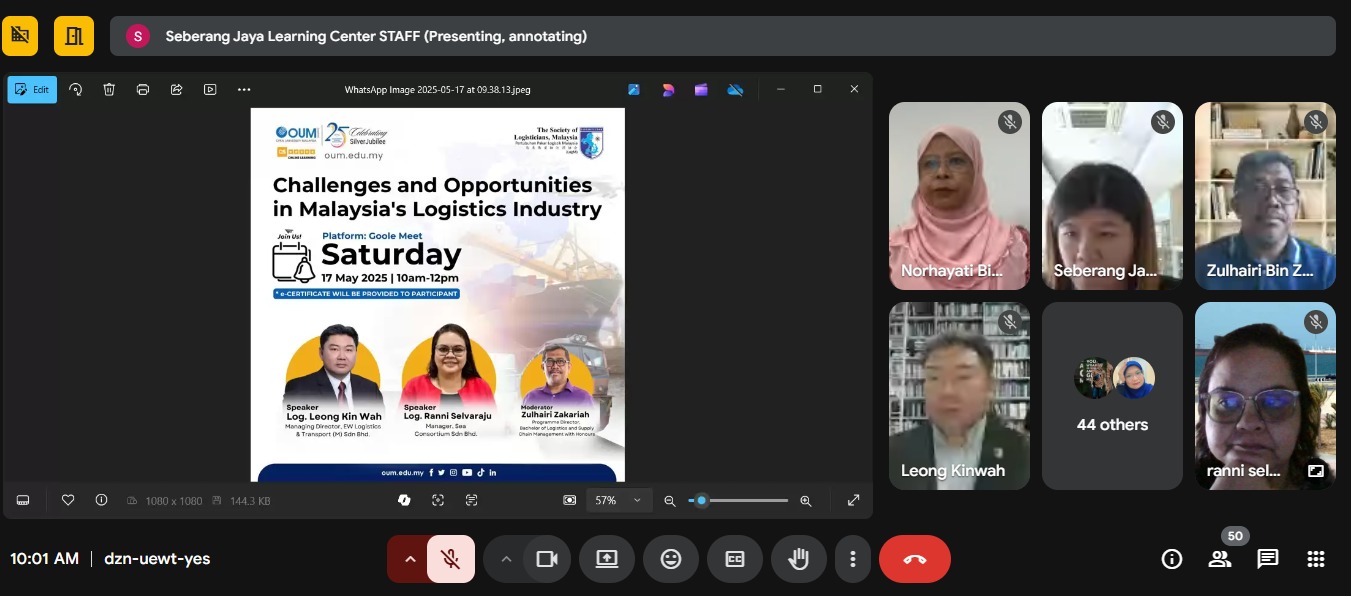
Task: Click the zoom slider handle
Action: click(x=702, y=500)
